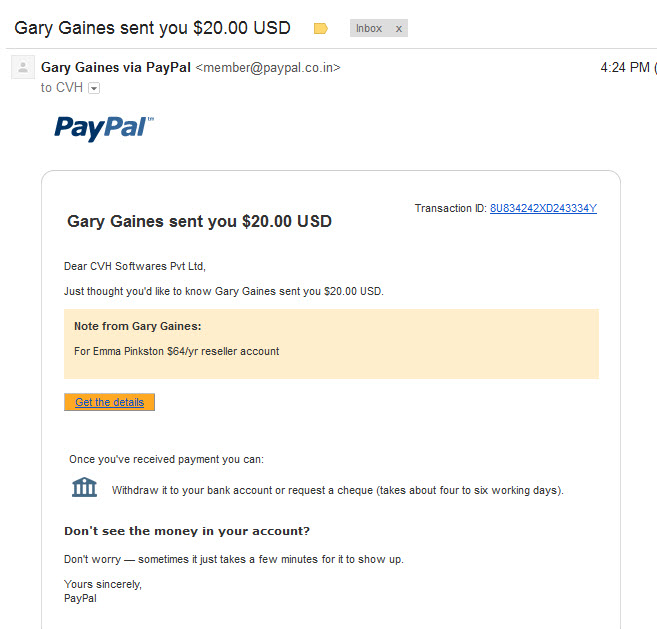
Task: Click the 'Note from Gary Gaines' box
Action: point(331,344)
